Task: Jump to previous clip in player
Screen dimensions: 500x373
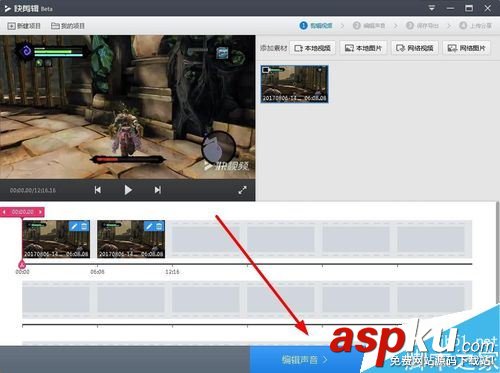Action: click(x=98, y=190)
